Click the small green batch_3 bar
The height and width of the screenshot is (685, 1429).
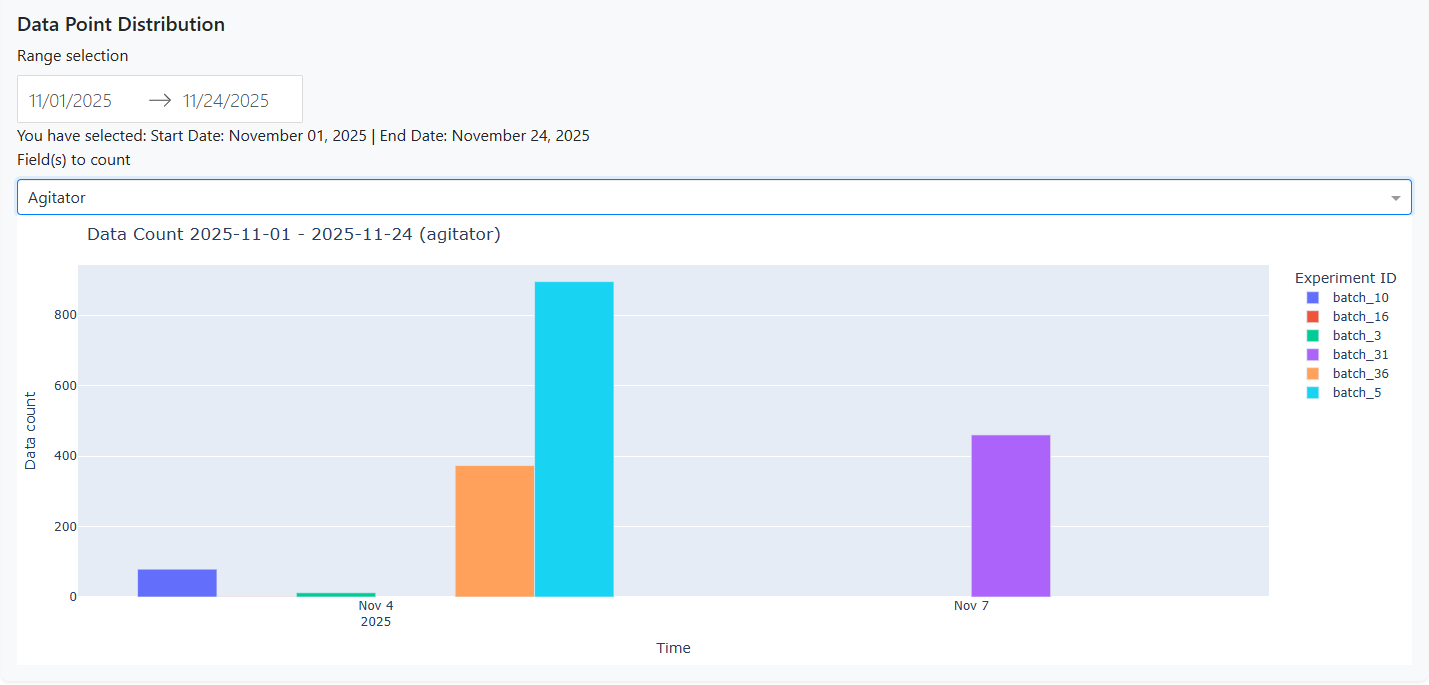pos(336,594)
